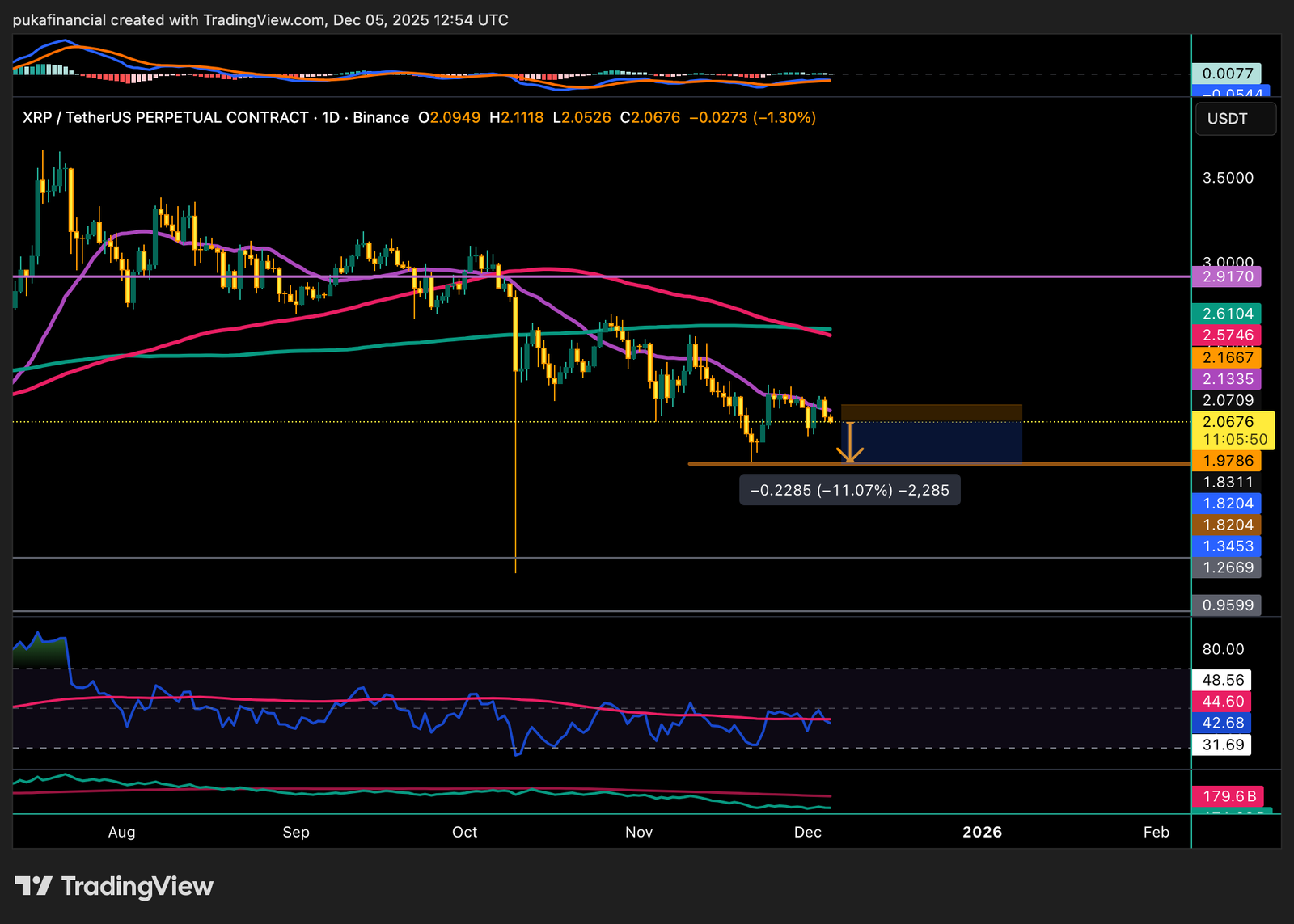Viewport: 1294px width, 924px height.
Task: Click the green 2.6104 moving average label
Action: coord(1227,314)
